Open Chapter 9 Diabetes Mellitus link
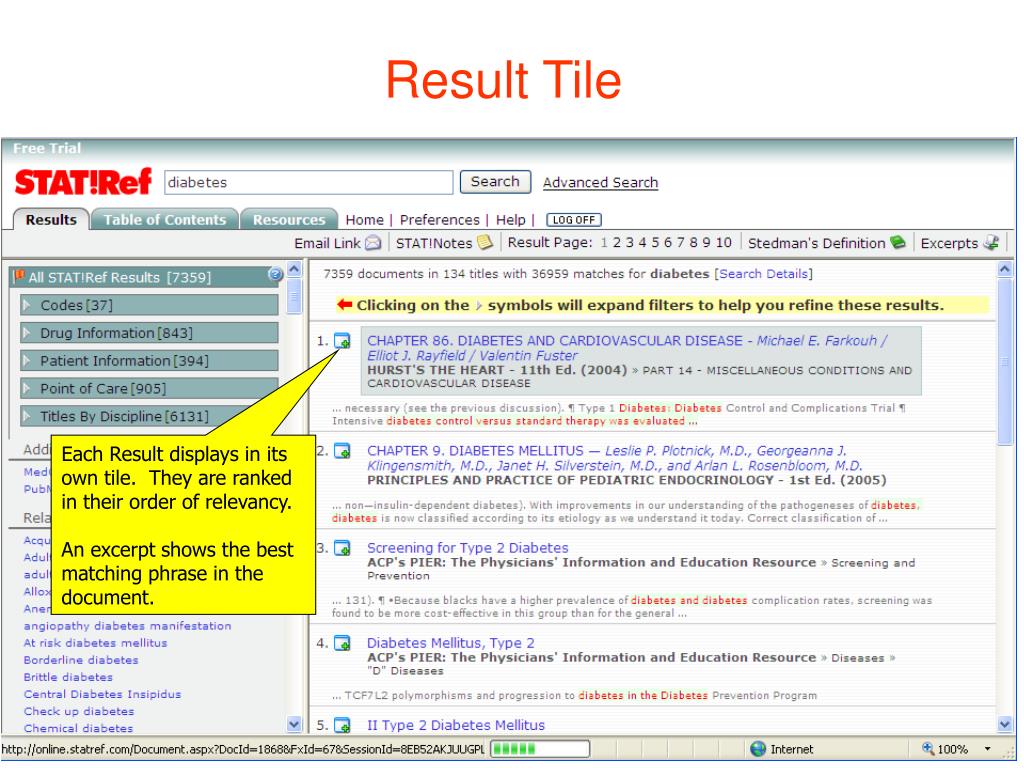This screenshot has height=768, width=1024. click(x=614, y=458)
